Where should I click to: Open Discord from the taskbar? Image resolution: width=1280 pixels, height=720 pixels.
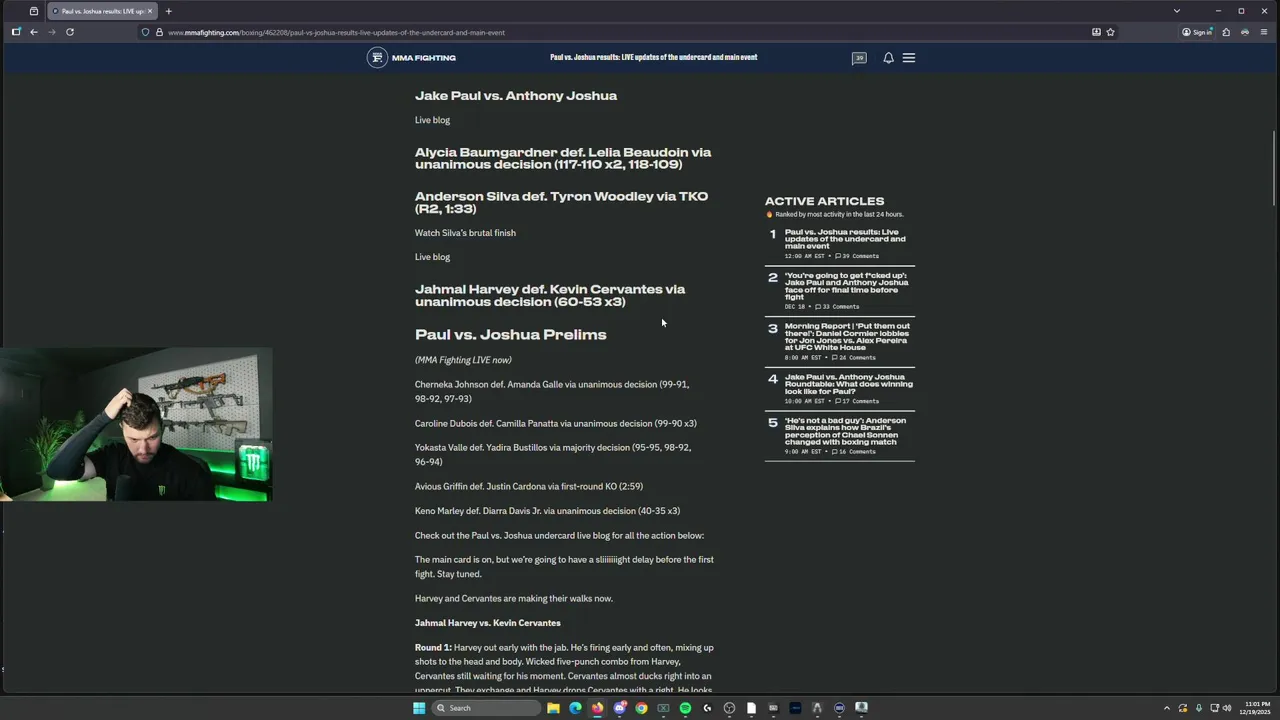(x=619, y=708)
